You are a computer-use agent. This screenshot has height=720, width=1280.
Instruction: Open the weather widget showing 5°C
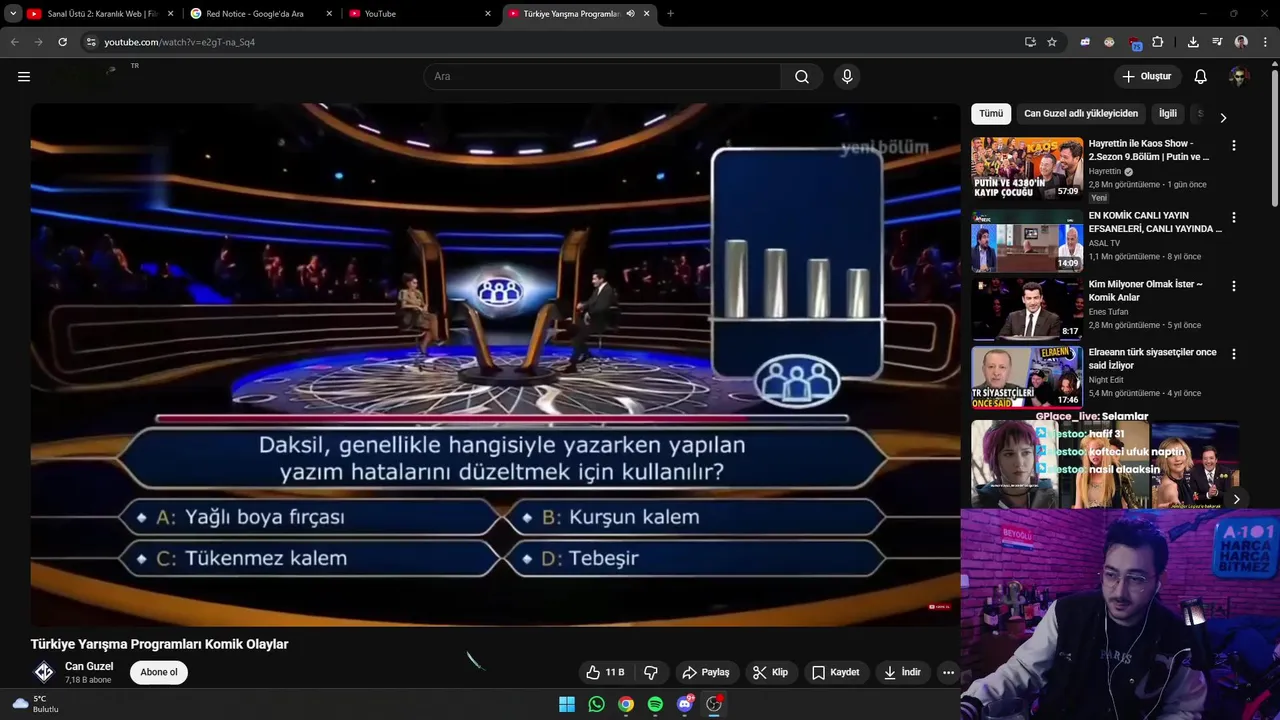[35, 704]
